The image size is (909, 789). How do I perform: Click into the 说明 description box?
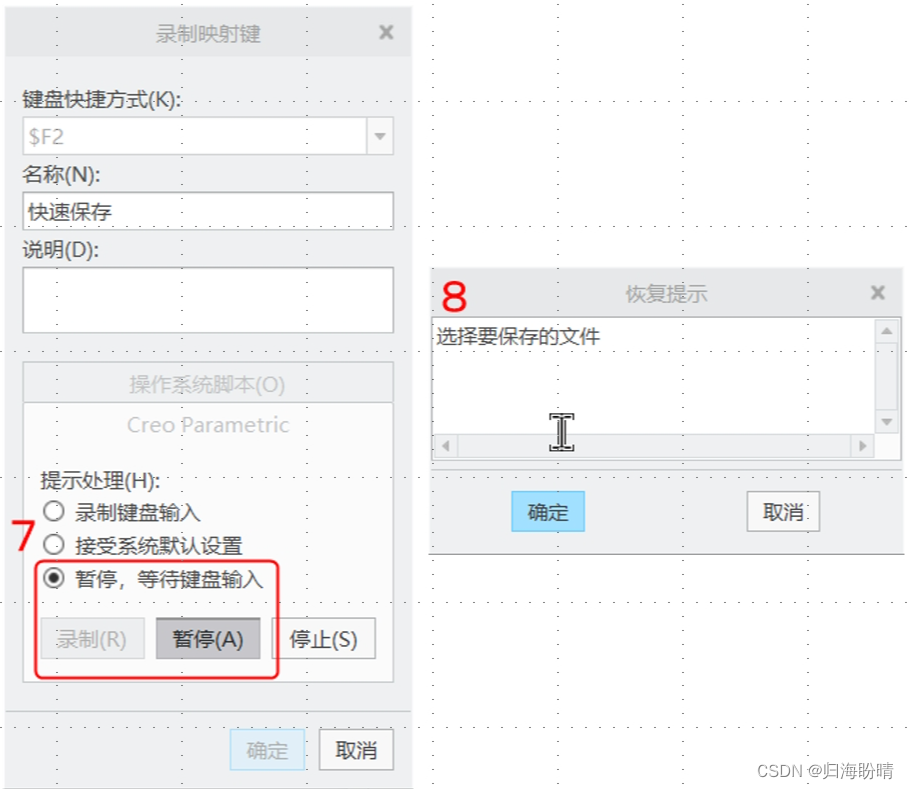207,299
